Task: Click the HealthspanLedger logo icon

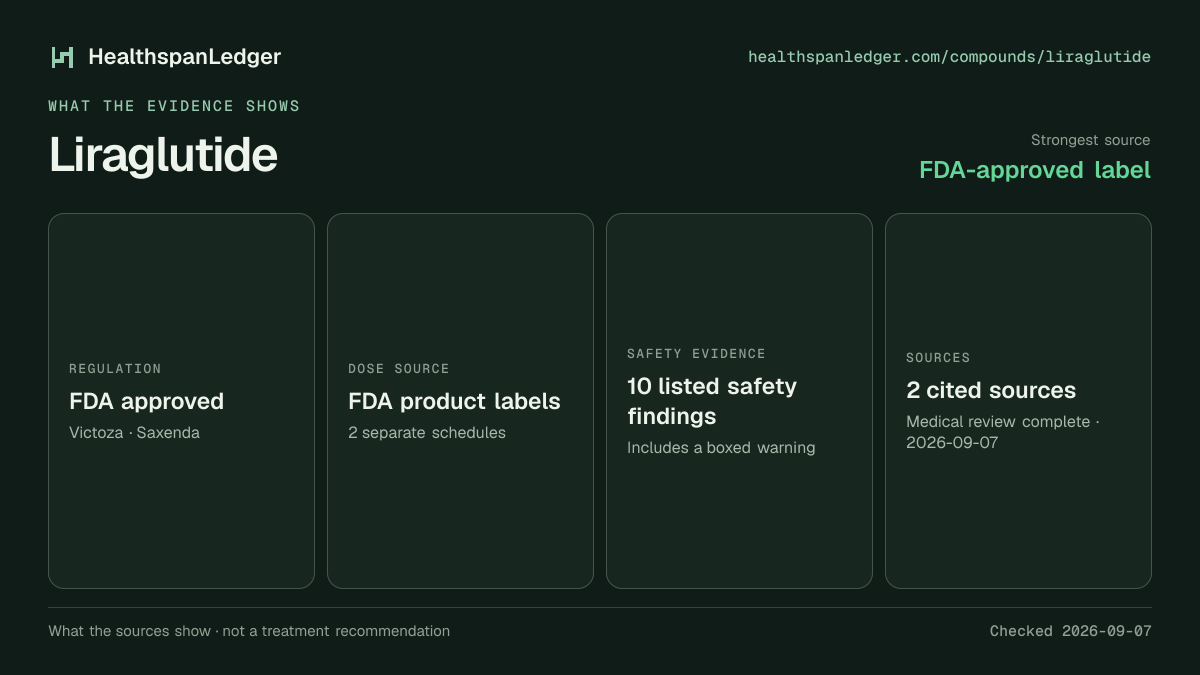Action: coord(63,57)
